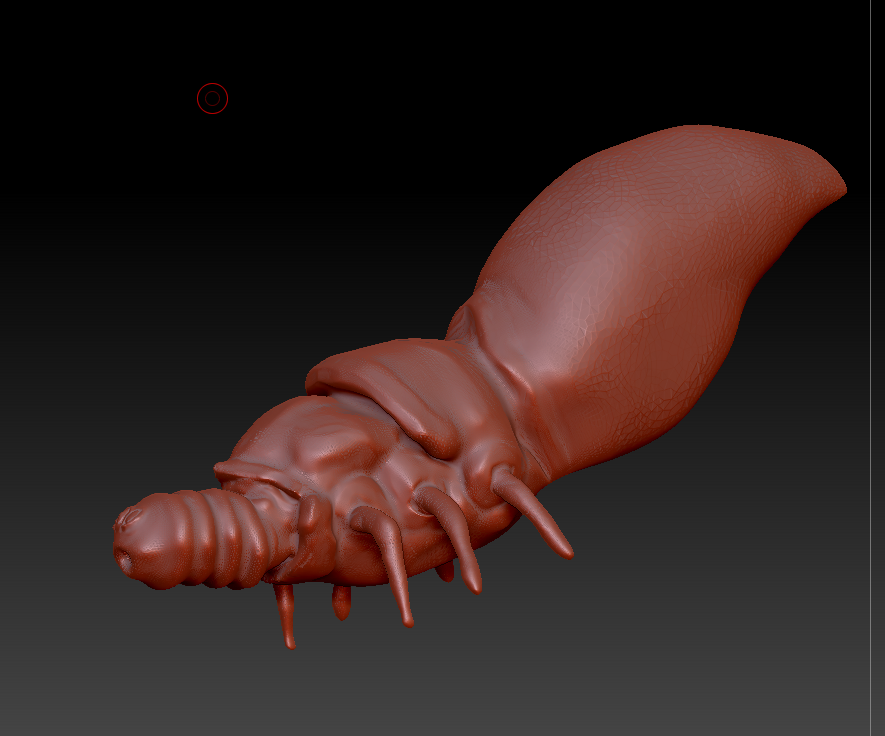This screenshot has height=736, width=885.
Task: Click the small mouth hole on the head
Action: [x=124, y=560]
